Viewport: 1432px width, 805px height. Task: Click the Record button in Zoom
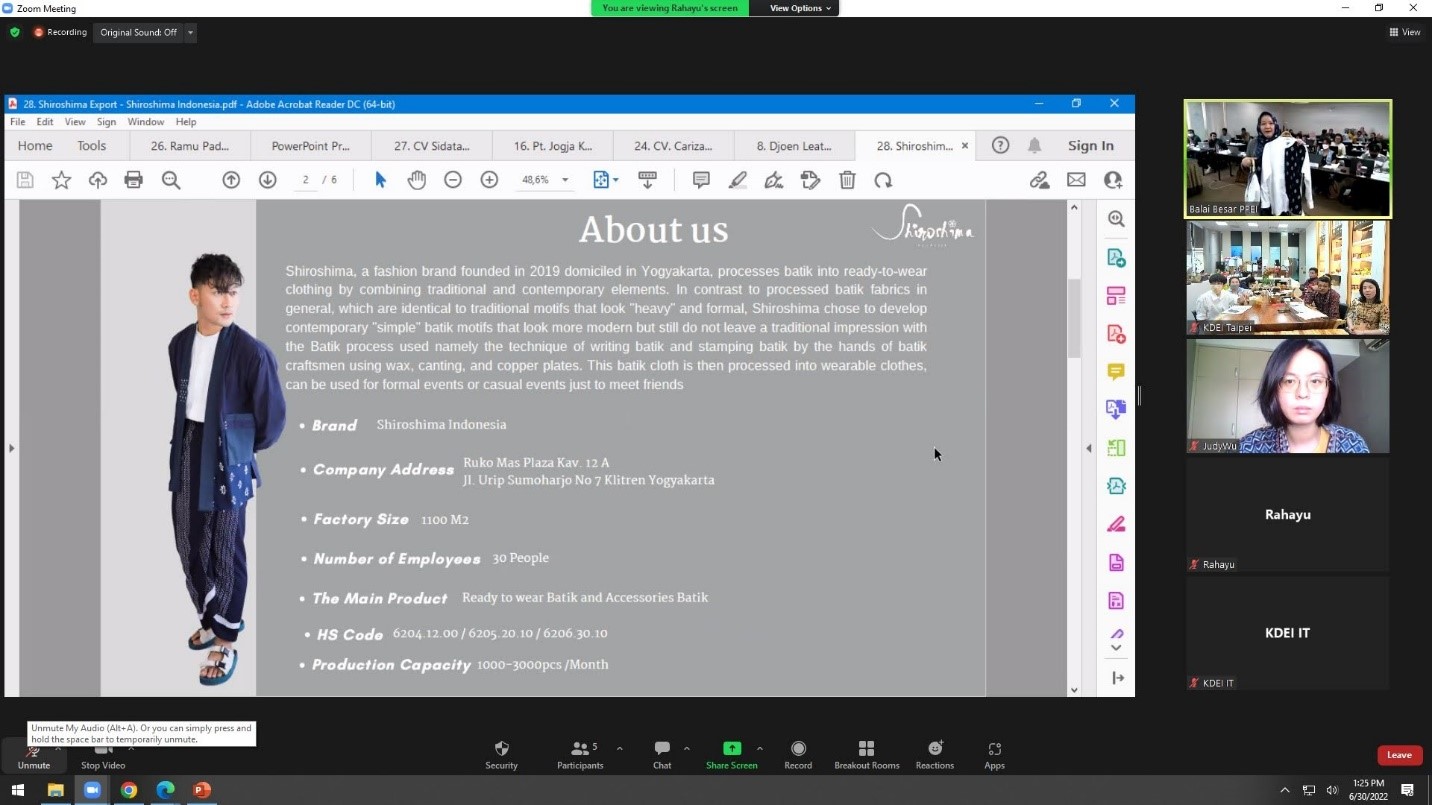coord(798,756)
